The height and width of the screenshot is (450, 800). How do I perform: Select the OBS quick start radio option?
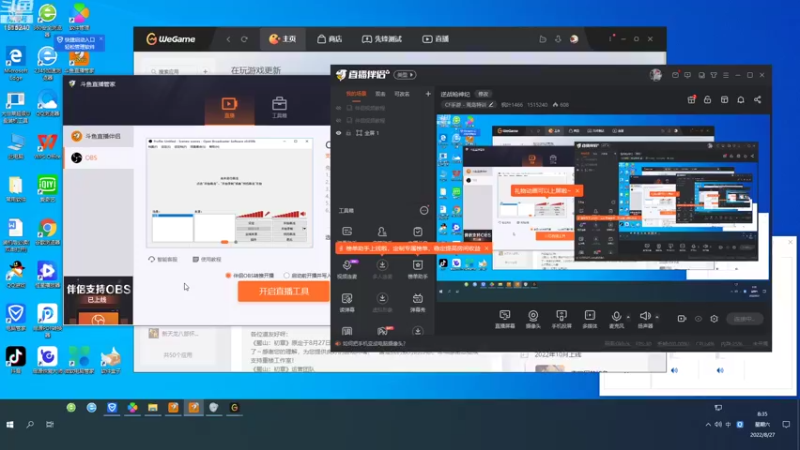tap(228, 276)
